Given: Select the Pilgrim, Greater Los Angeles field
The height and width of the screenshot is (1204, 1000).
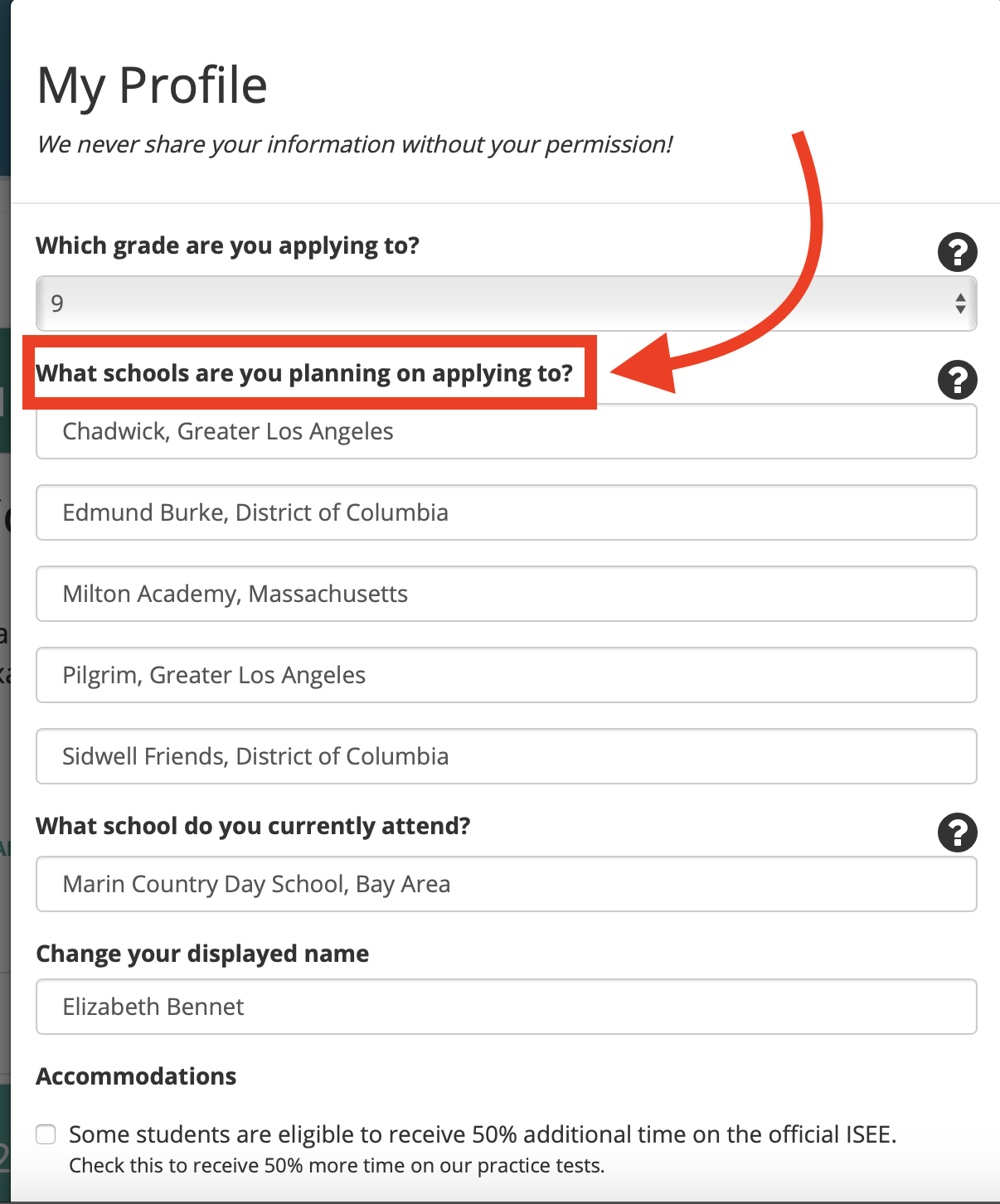Looking at the screenshot, I should point(507,675).
